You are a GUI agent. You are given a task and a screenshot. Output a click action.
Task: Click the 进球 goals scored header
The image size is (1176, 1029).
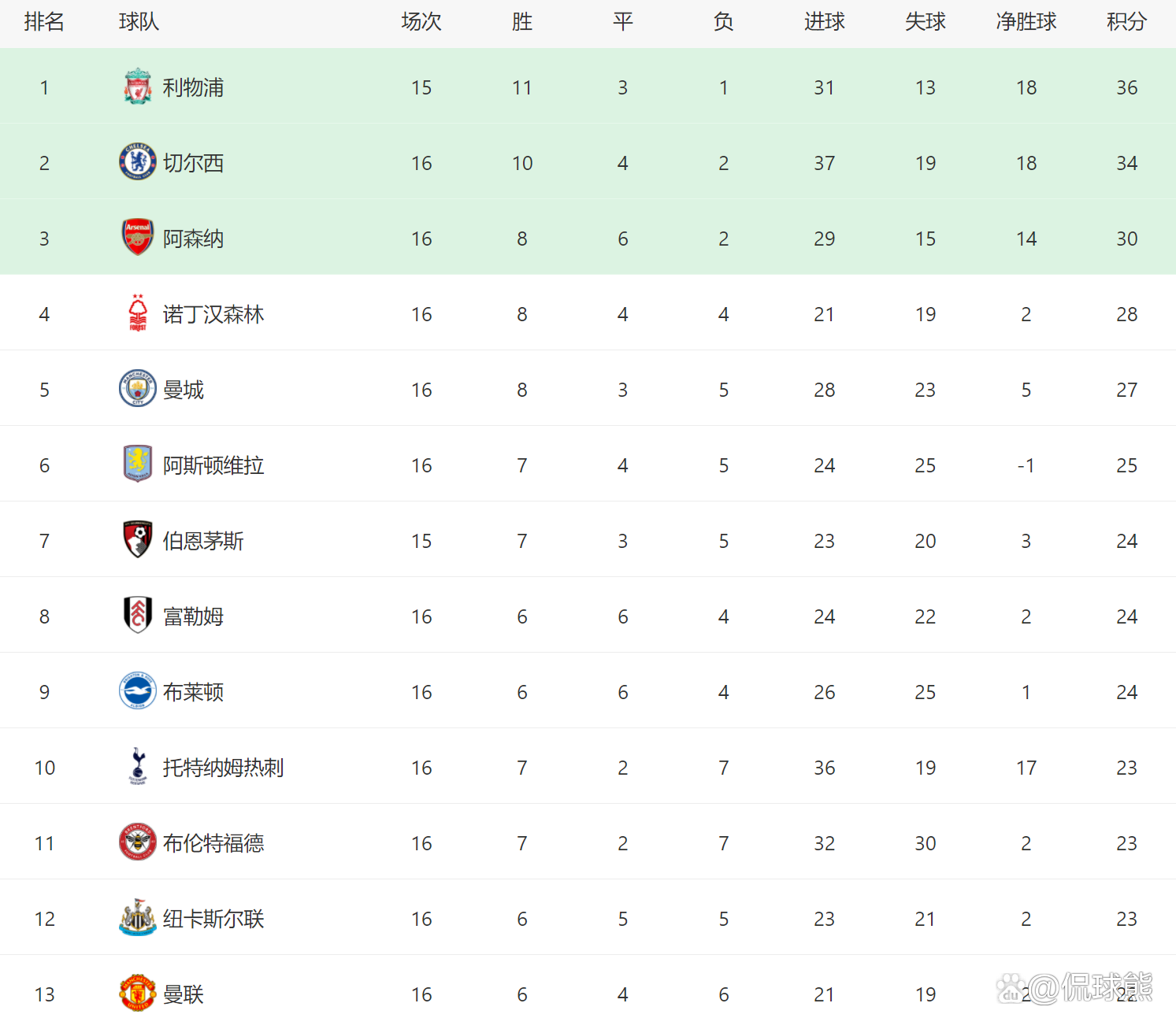pyautogui.click(x=824, y=22)
